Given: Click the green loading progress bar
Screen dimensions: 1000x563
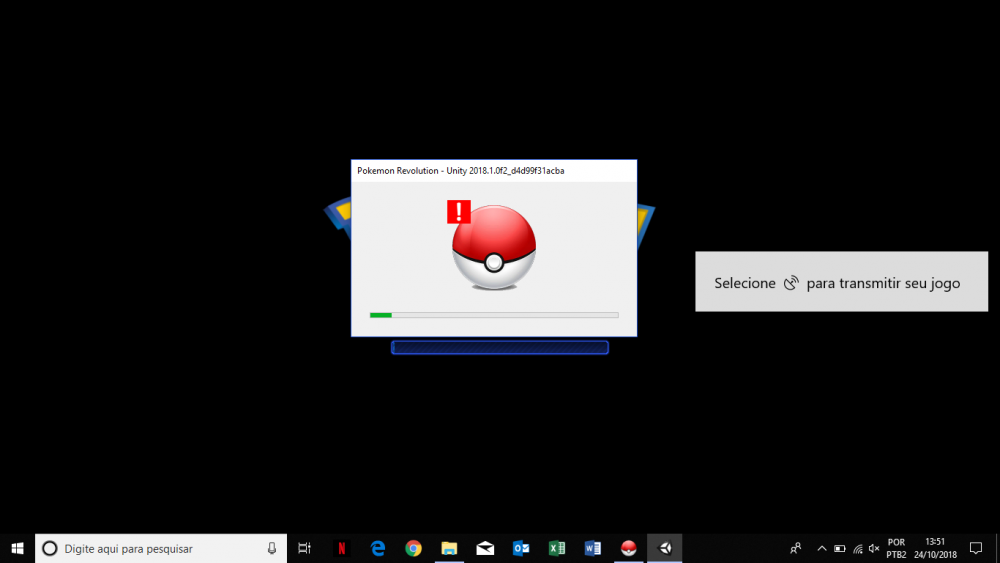Looking at the screenshot, I should [x=494, y=315].
